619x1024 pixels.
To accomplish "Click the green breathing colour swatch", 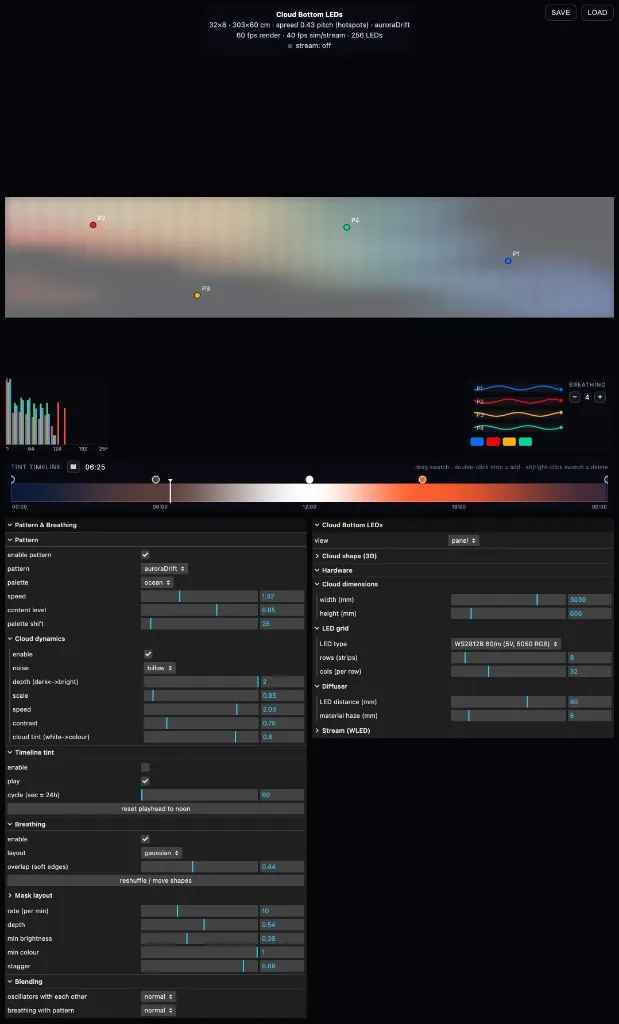I will [525, 441].
